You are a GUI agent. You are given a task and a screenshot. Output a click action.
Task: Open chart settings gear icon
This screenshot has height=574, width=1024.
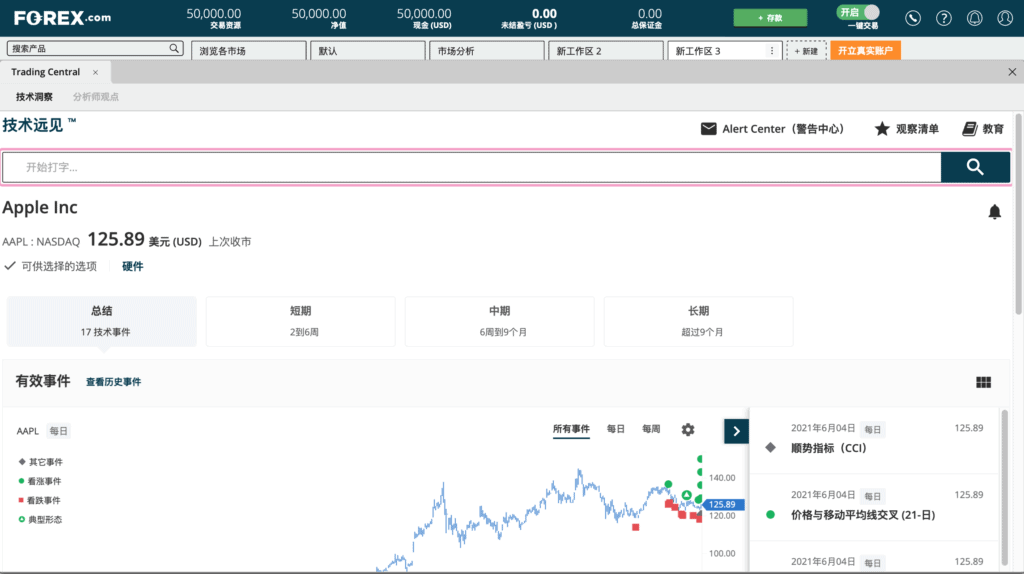[688, 430]
